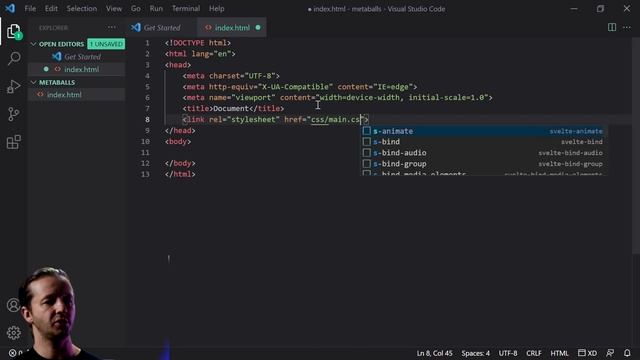Change encoding via UTF-8 status item
Screen dimensions: 640x360
pos(508,353)
